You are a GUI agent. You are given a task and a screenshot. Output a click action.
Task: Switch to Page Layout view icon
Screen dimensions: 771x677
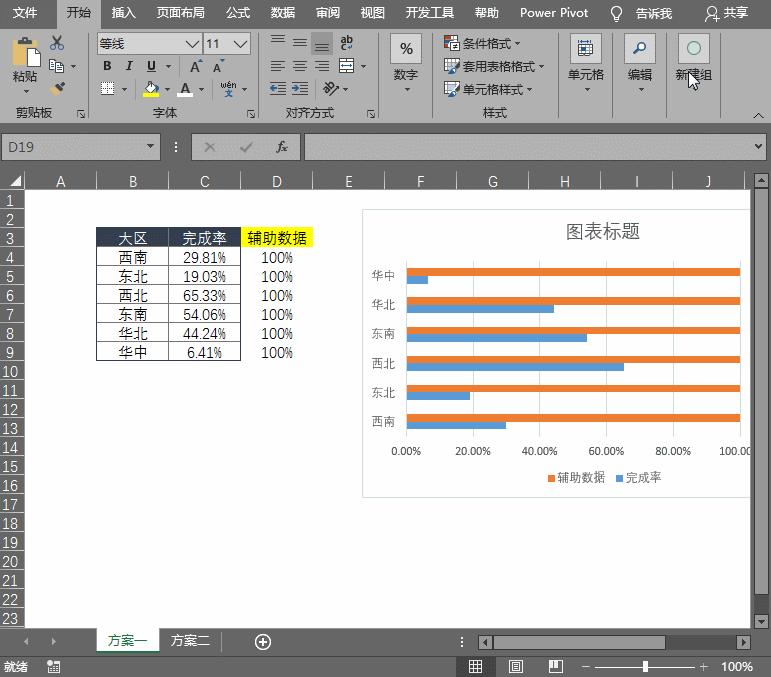(x=515, y=666)
